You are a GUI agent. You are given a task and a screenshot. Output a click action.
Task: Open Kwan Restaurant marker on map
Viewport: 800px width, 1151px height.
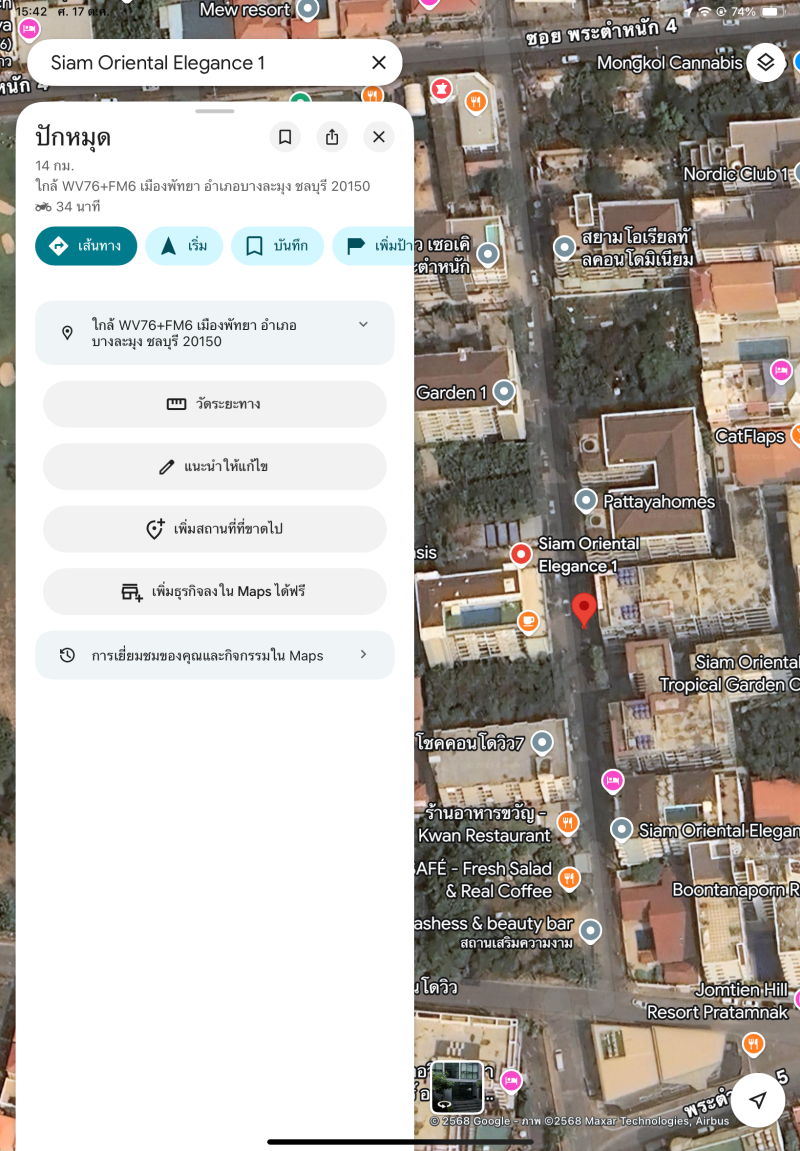point(567,822)
